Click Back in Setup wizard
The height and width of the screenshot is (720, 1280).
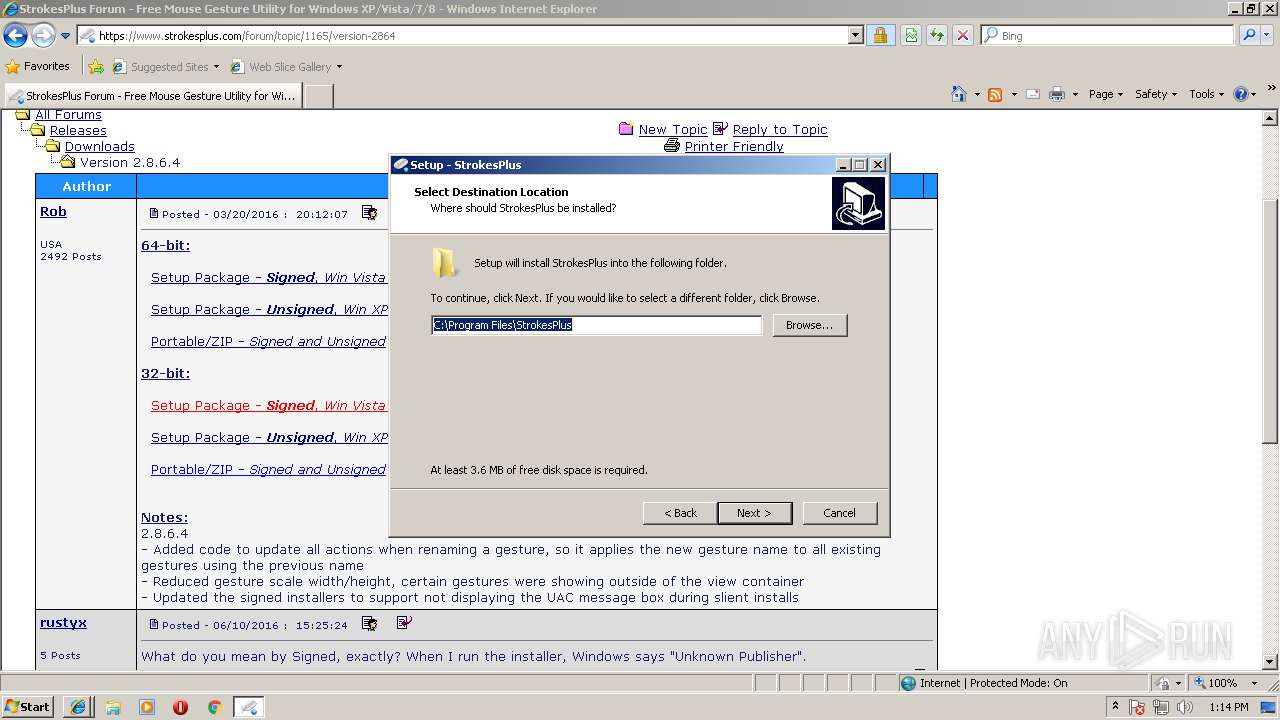(680, 513)
